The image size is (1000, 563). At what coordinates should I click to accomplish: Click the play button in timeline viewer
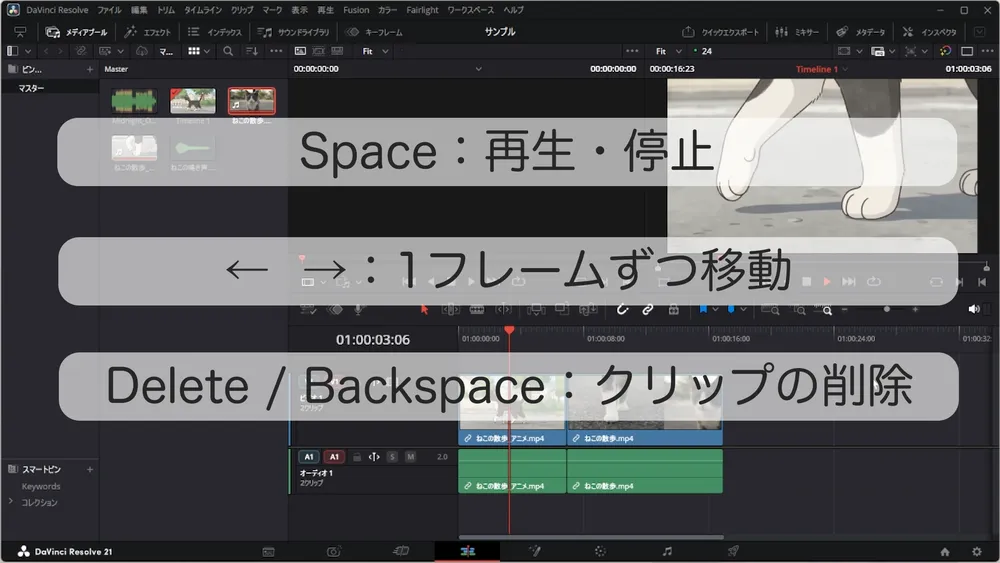[x=827, y=281]
